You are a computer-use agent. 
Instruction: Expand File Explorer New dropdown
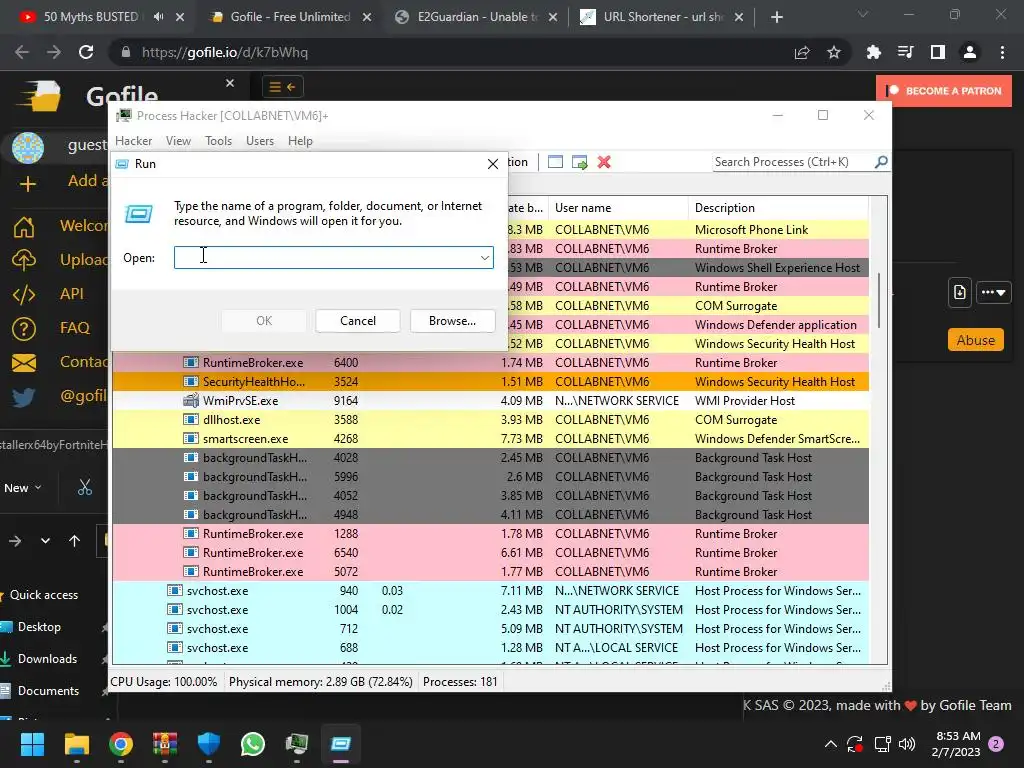(23, 488)
